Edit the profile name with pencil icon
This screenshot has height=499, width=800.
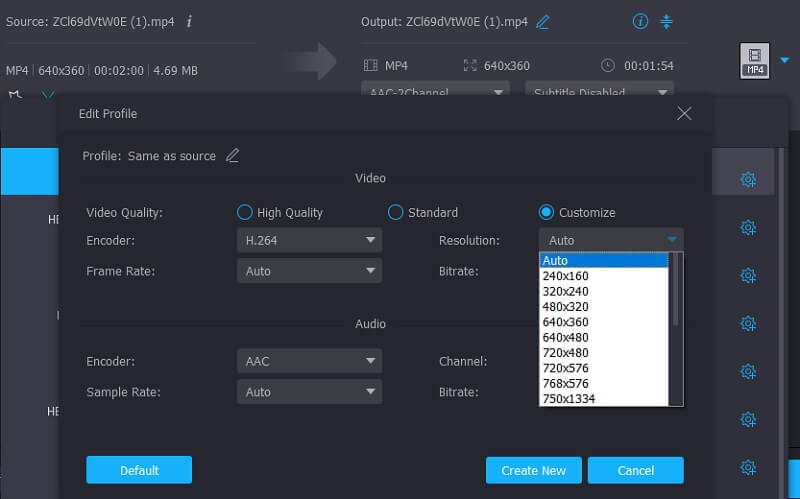(x=232, y=155)
